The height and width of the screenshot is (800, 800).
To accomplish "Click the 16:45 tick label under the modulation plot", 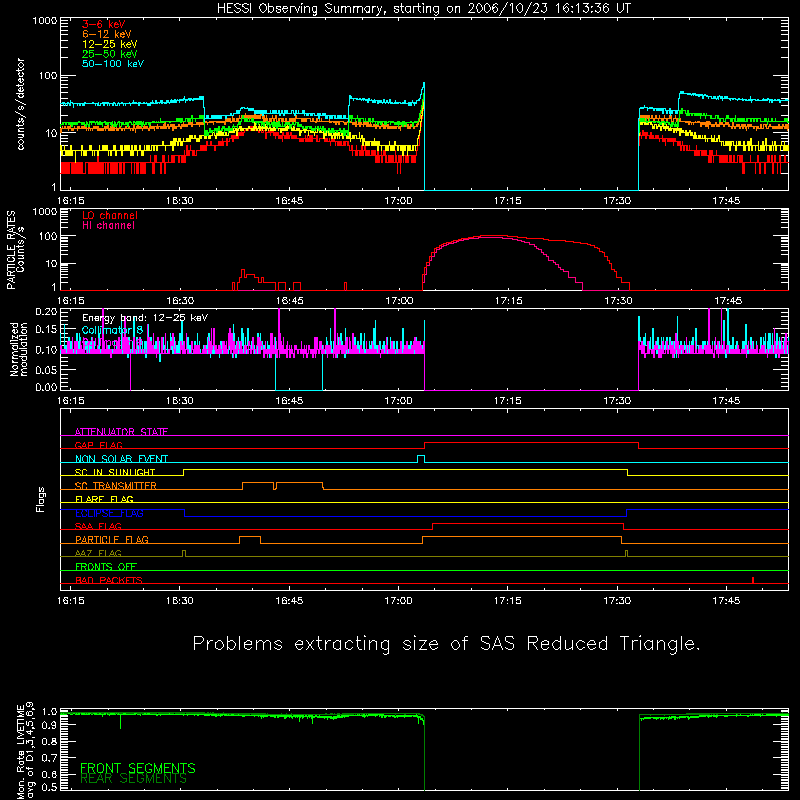I will coord(289,401).
